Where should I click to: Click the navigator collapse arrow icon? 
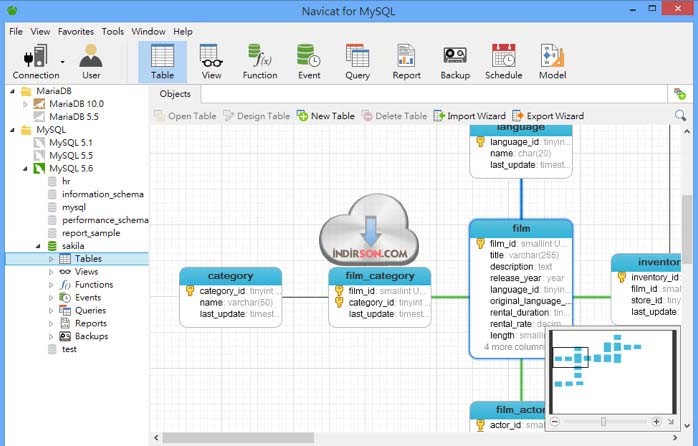(670, 421)
